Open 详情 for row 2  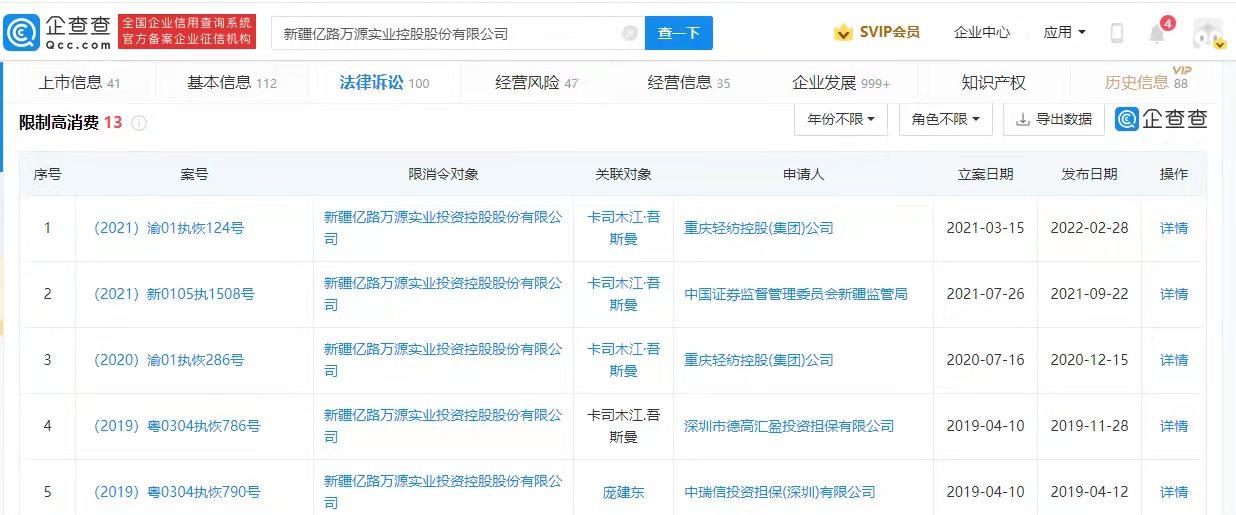[x=1174, y=294]
